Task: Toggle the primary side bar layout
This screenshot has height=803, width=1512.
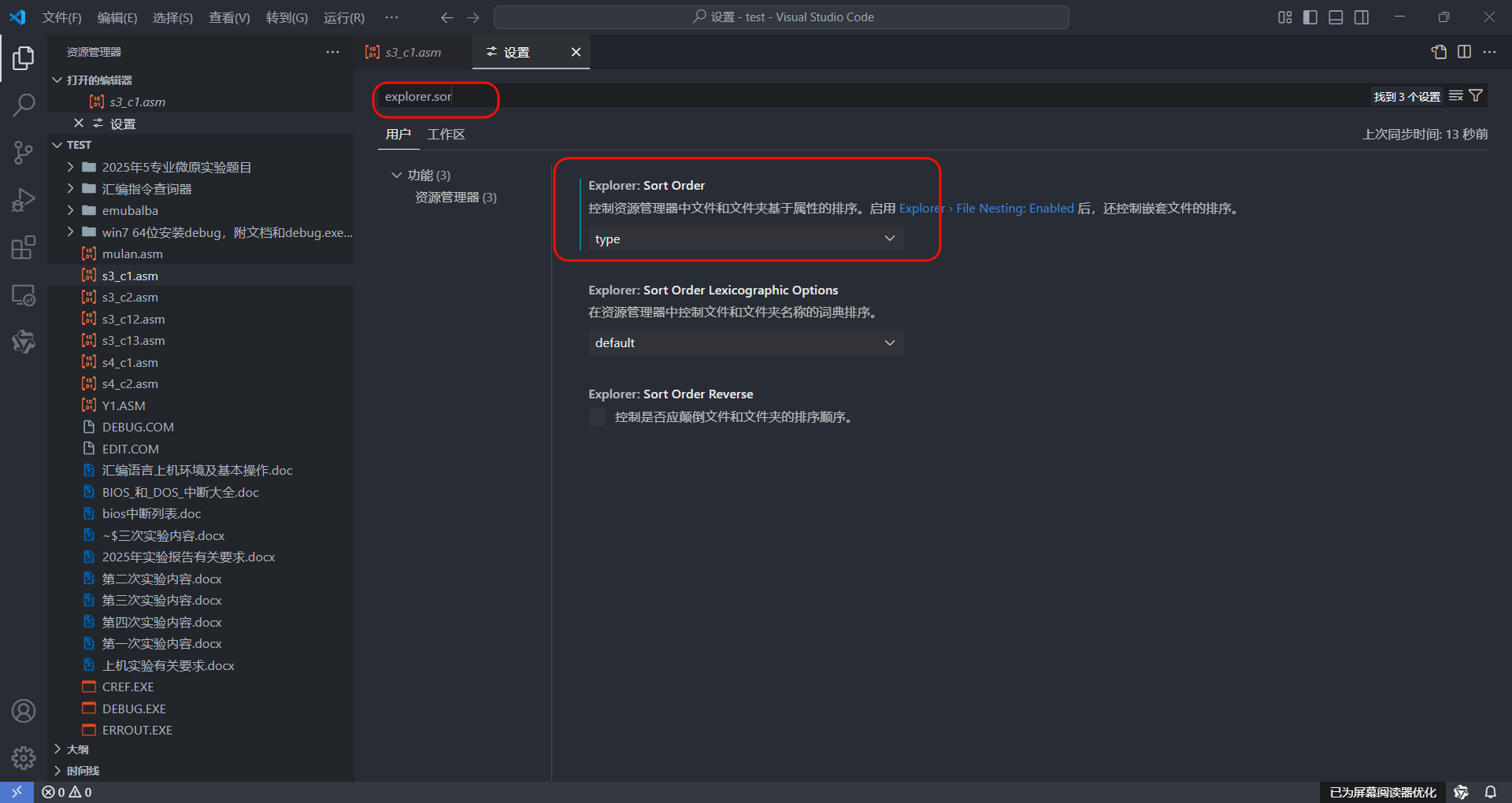Action: (x=1310, y=17)
